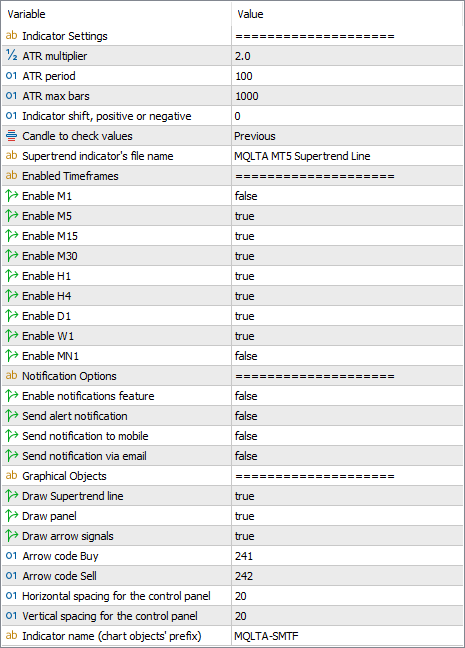The width and height of the screenshot is (465, 648).
Task: Click the ATR multiplier fraction icon
Action: pyautogui.click(x=12, y=55)
